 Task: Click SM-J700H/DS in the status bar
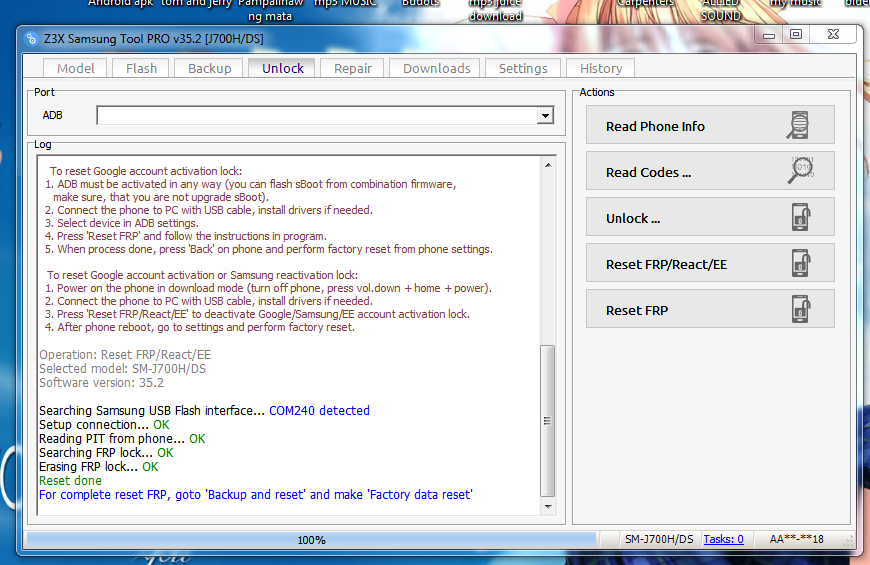(x=659, y=539)
